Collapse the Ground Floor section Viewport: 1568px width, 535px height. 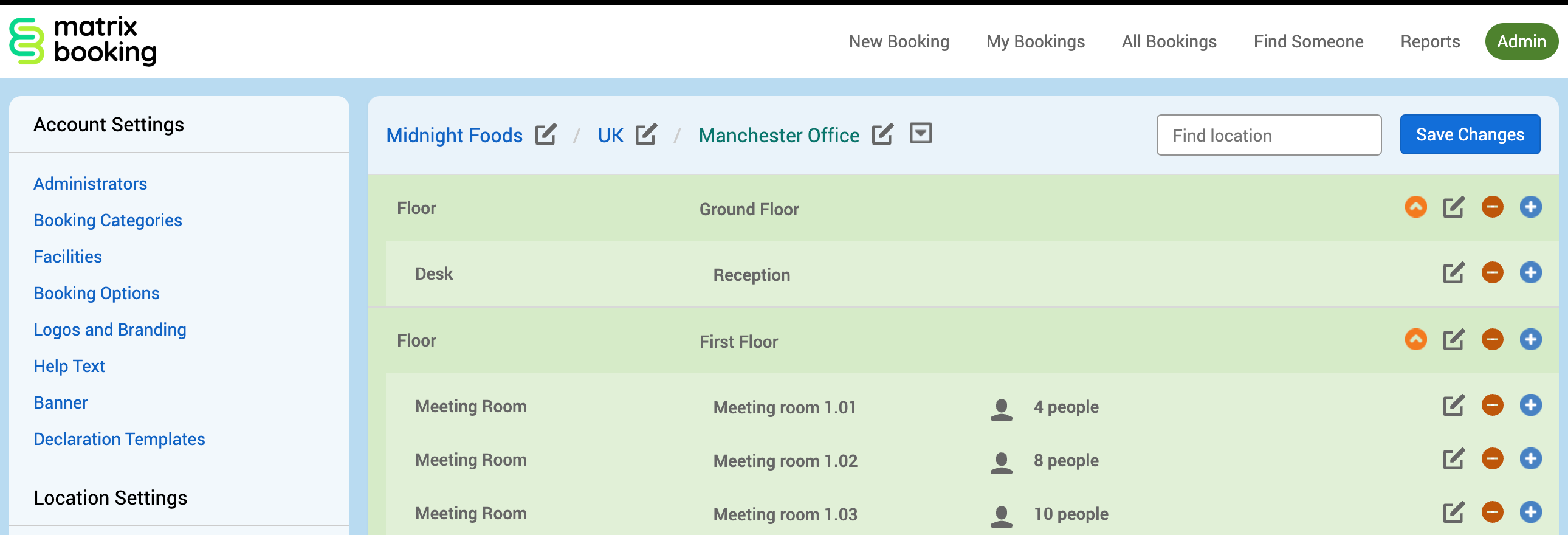tap(1415, 207)
